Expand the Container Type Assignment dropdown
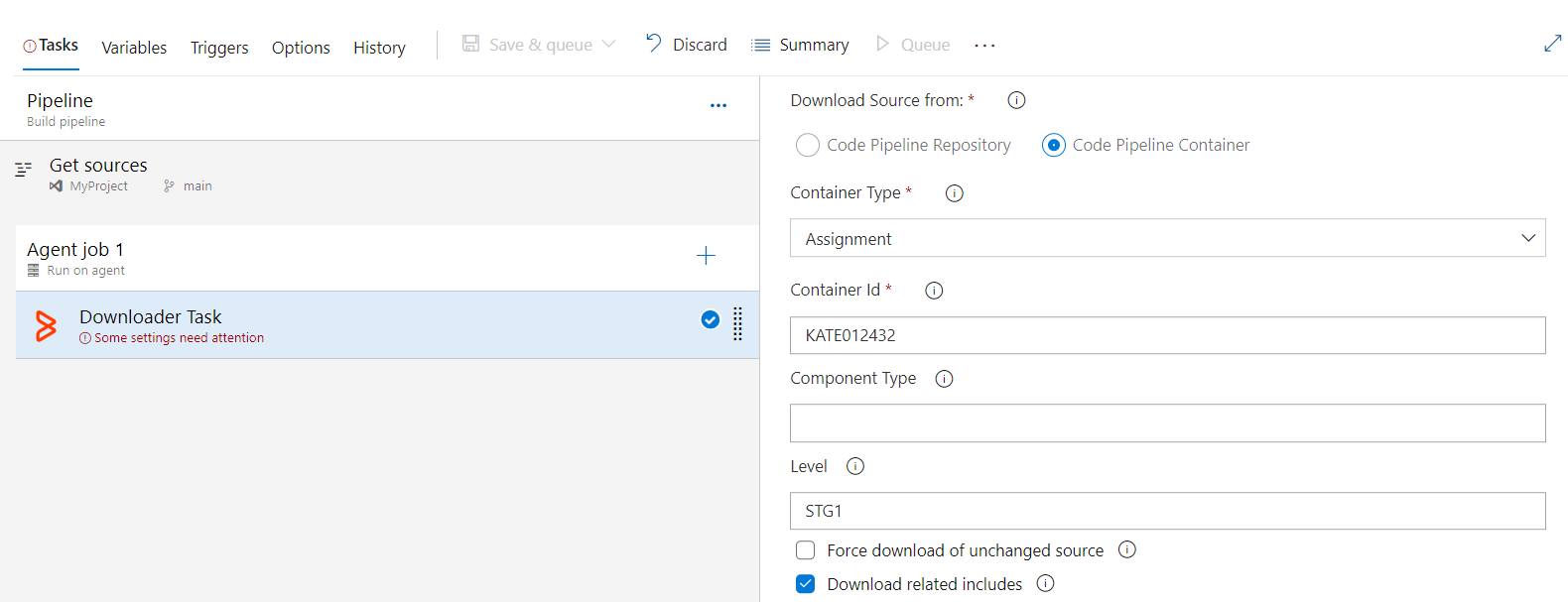Screen dimensions: 1568x602 (x=1167, y=238)
